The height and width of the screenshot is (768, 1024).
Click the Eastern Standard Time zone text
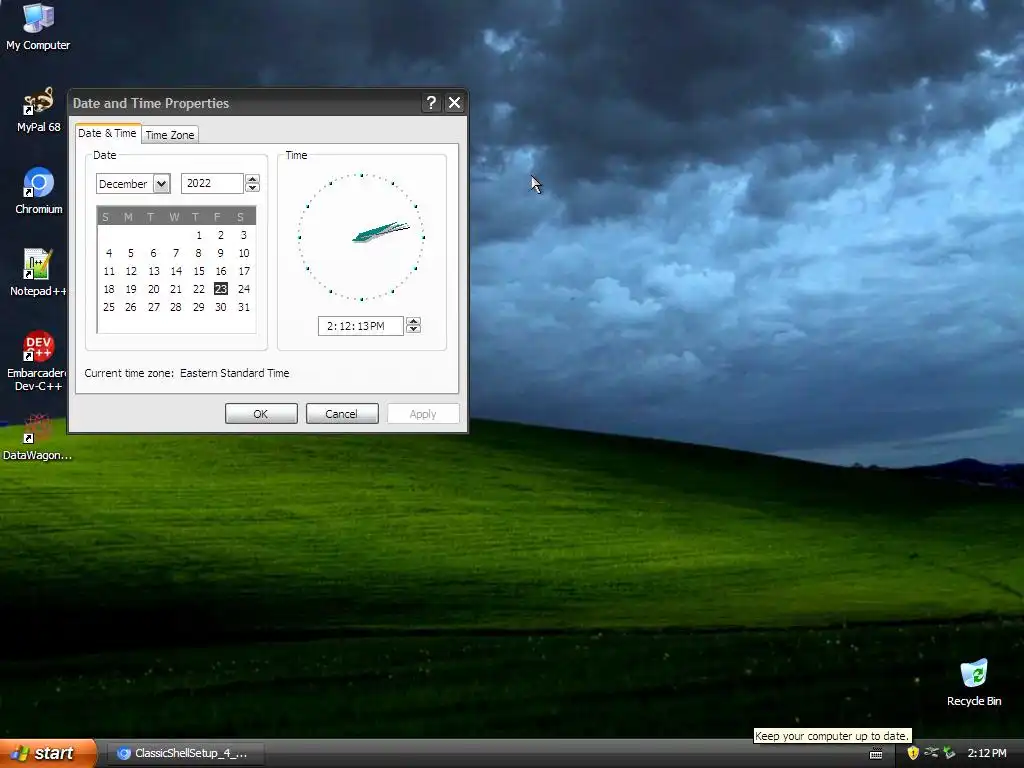[x=234, y=373]
